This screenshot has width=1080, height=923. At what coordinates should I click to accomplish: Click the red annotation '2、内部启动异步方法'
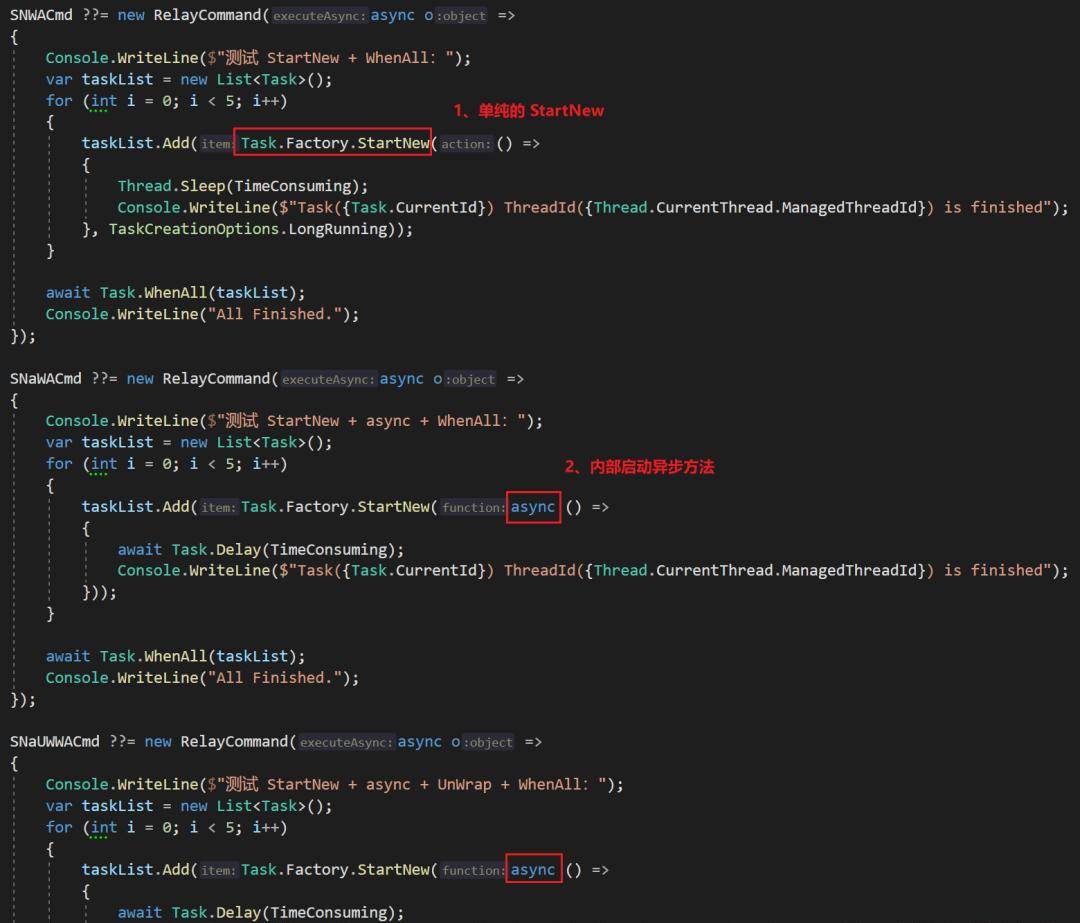639,466
